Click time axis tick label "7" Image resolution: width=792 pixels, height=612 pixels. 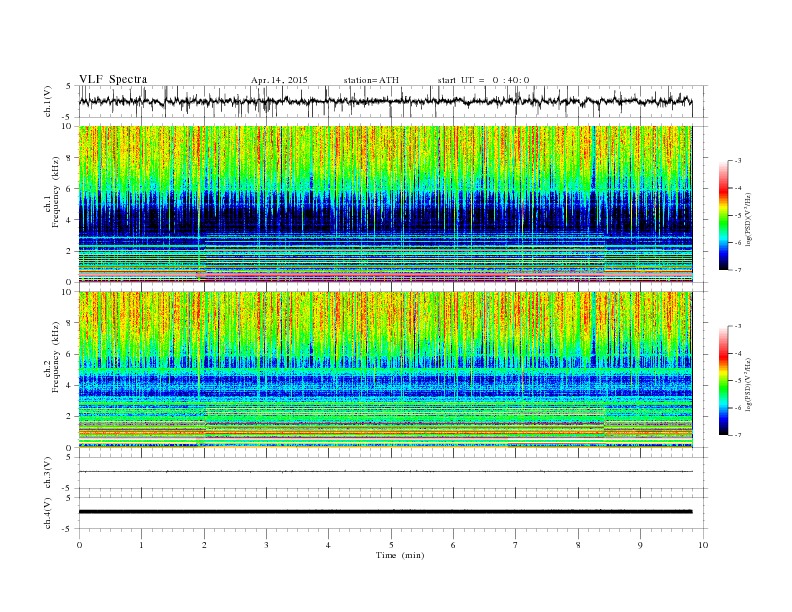tap(516, 545)
